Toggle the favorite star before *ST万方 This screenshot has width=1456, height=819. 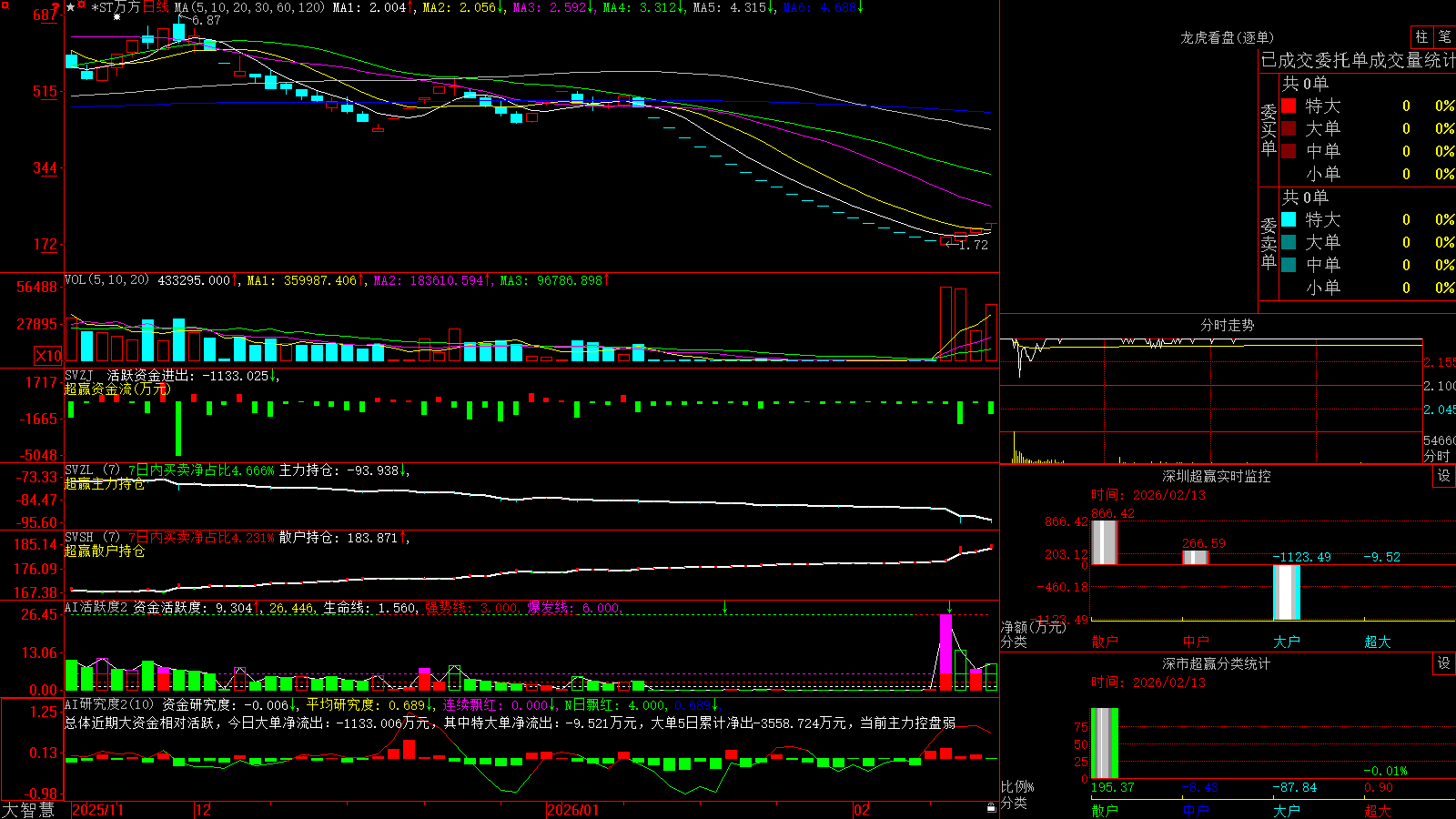coord(71,7)
